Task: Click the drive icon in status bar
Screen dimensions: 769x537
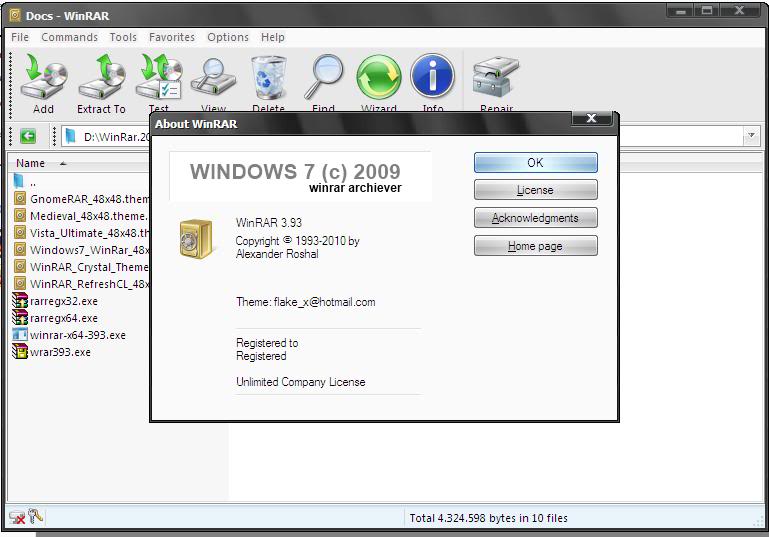Action: click(17, 517)
